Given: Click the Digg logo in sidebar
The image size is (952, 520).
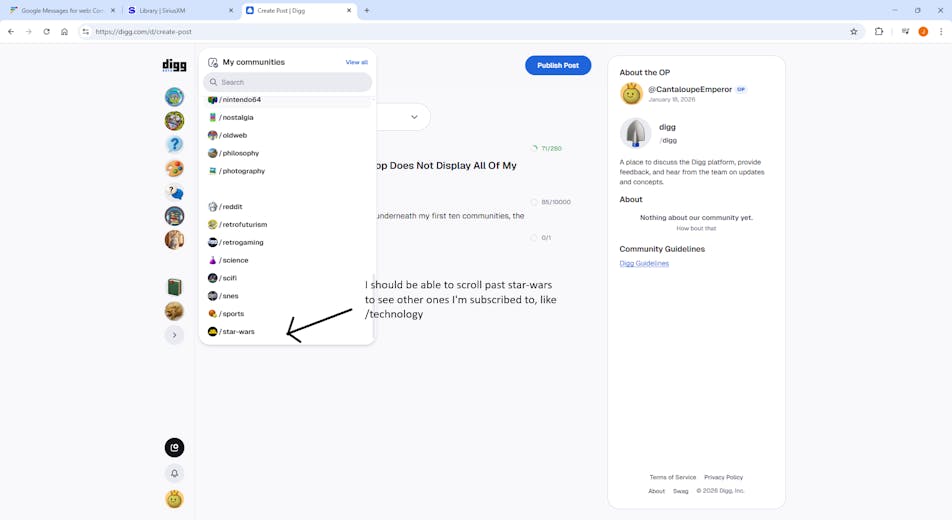Looking at the screenshot, I should (174, 66).
